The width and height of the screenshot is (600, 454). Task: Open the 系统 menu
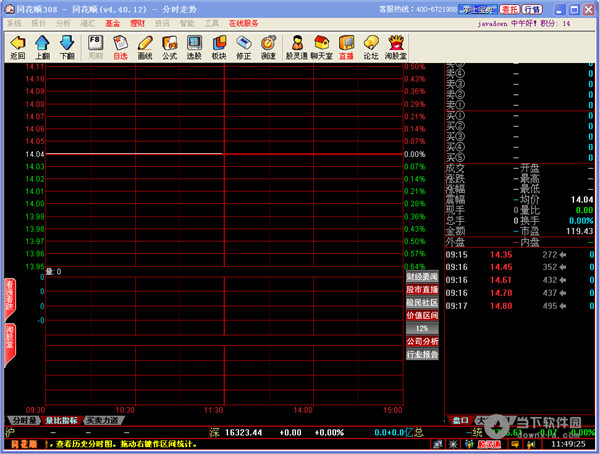click(15, 24)
